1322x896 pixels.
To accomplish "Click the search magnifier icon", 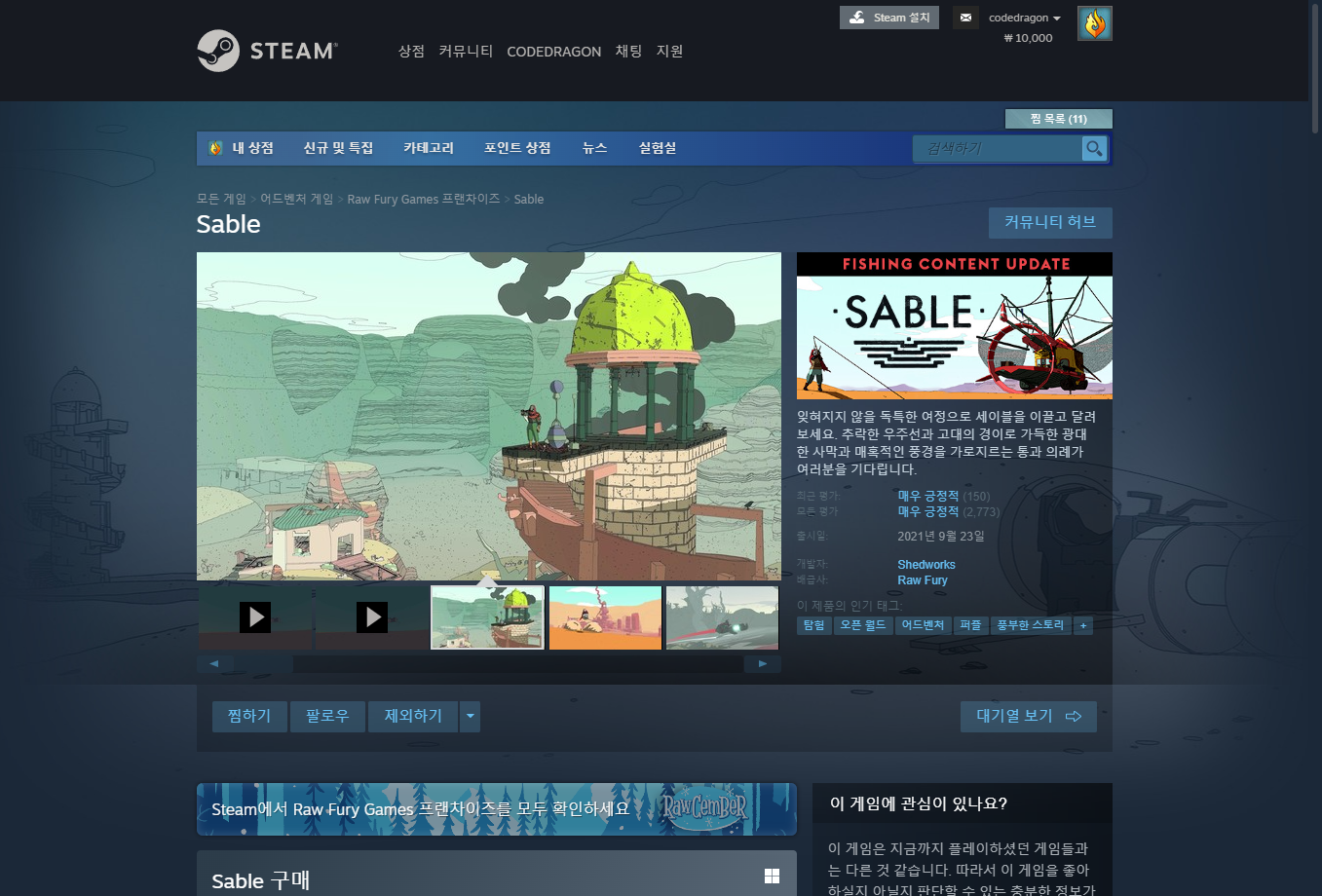I will coord(1095,148).
